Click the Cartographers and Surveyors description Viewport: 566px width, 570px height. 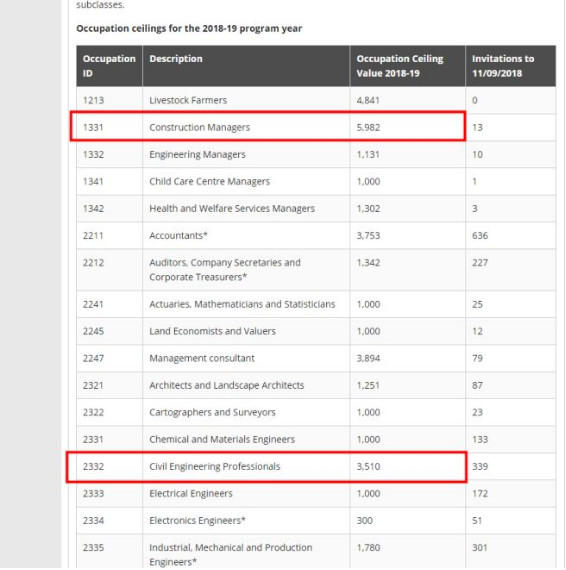coord(212,413)
